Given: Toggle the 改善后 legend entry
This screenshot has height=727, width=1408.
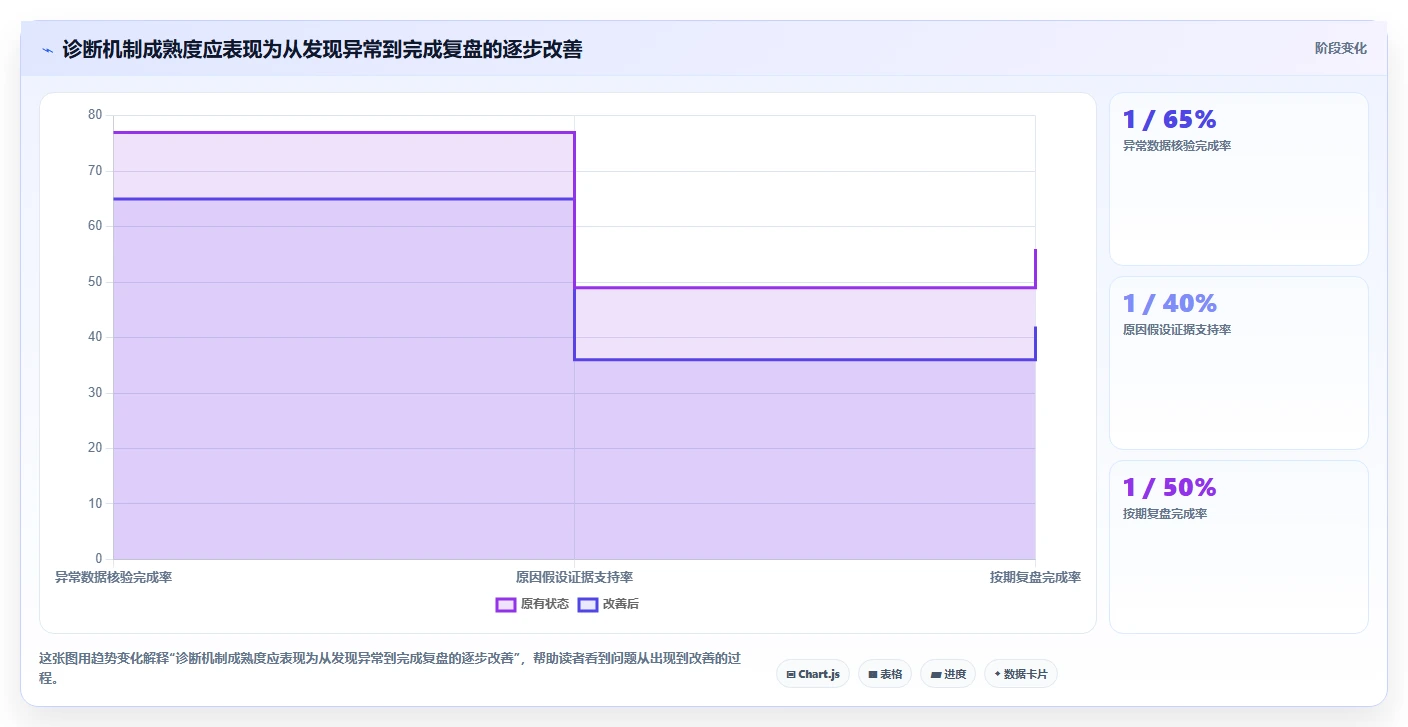Looking at the screenshot, I should (x=608, y=604).
